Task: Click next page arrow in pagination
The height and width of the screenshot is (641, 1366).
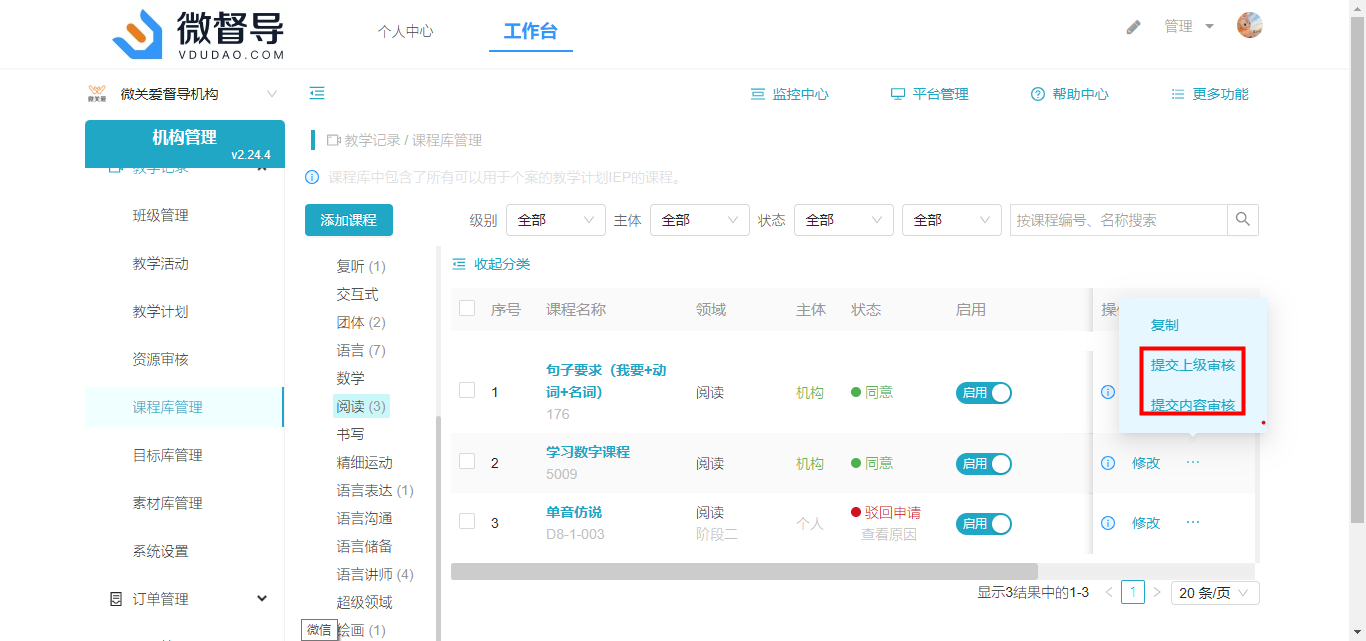Action: 1157,593
